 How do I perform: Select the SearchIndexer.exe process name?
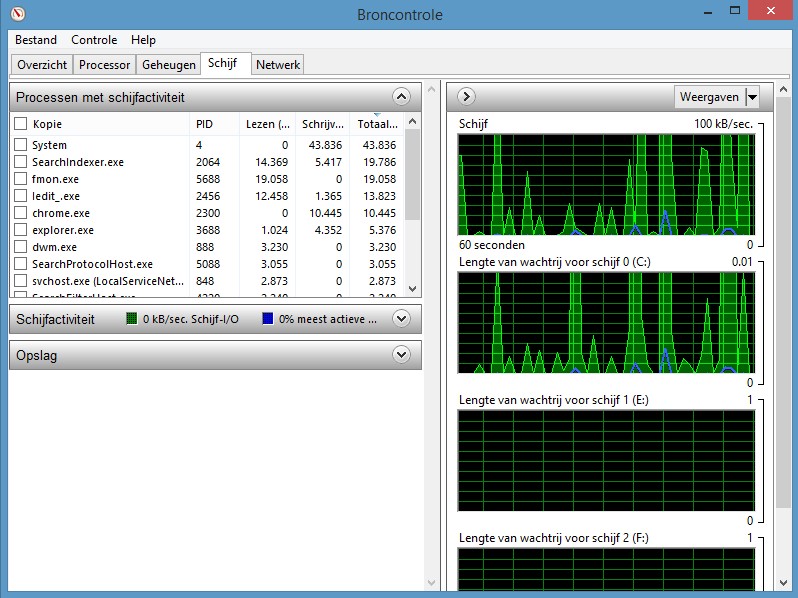[78, 162]
